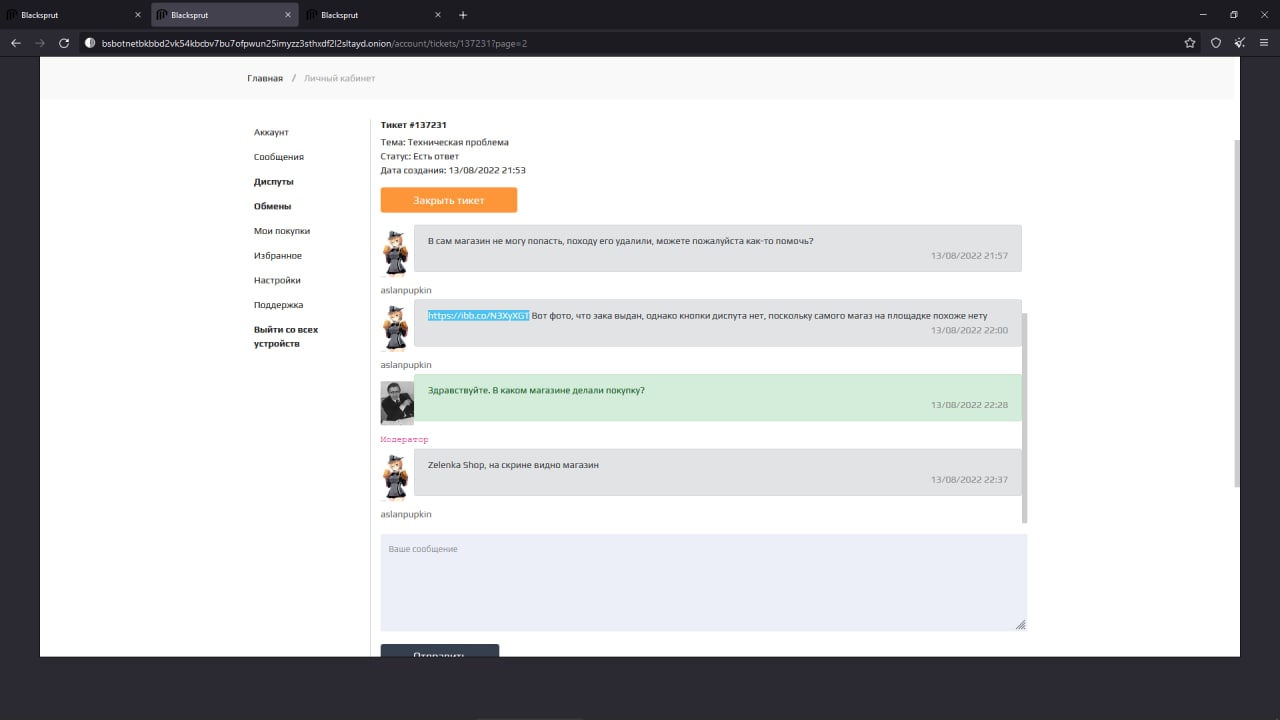Click the moderator's avatar photo
This screenshot has height=720, width=1280.
click(x=397, y=402)
